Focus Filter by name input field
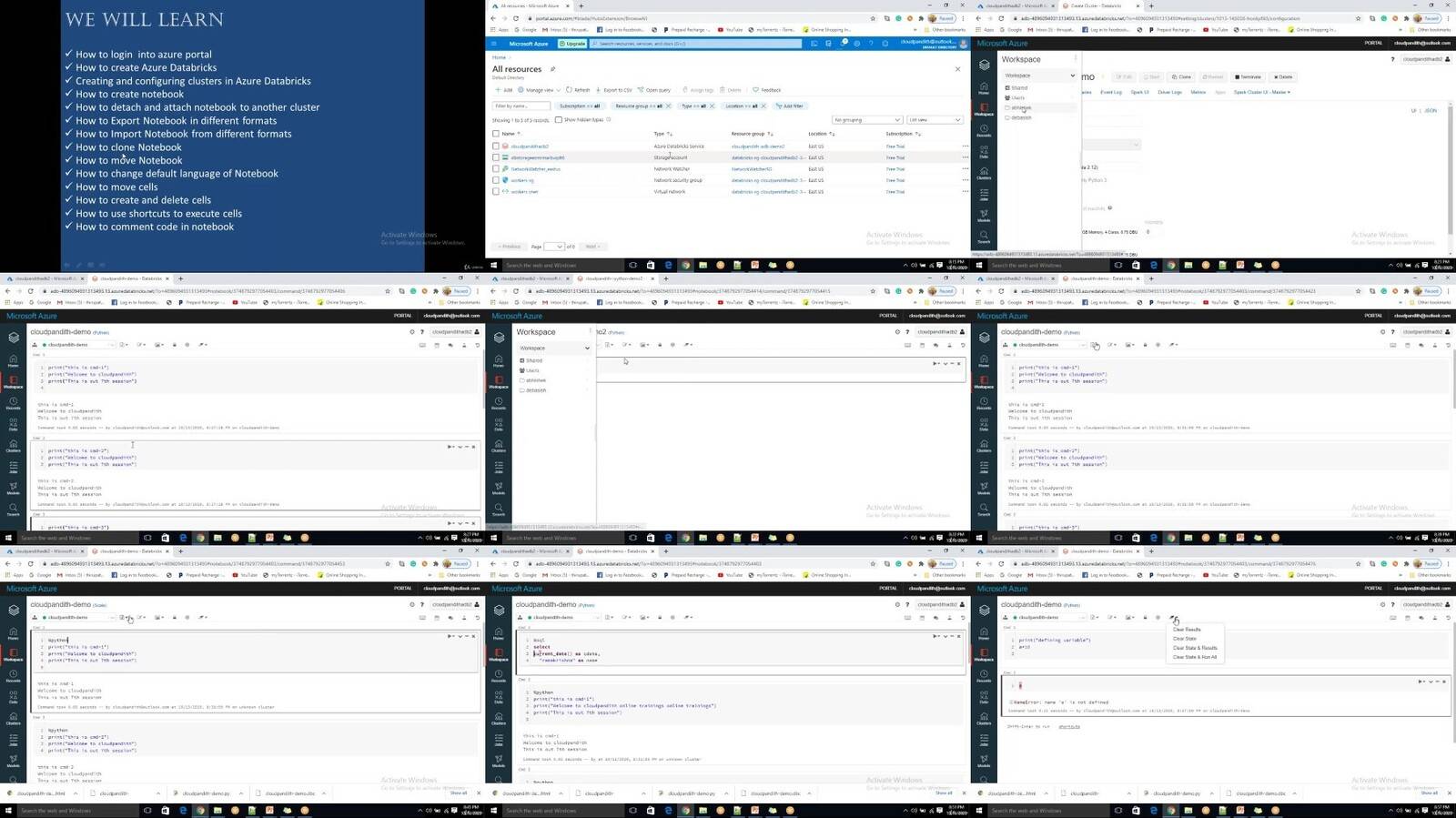The width and height of the screenshot is (1456, 818). tap(521, 106)
